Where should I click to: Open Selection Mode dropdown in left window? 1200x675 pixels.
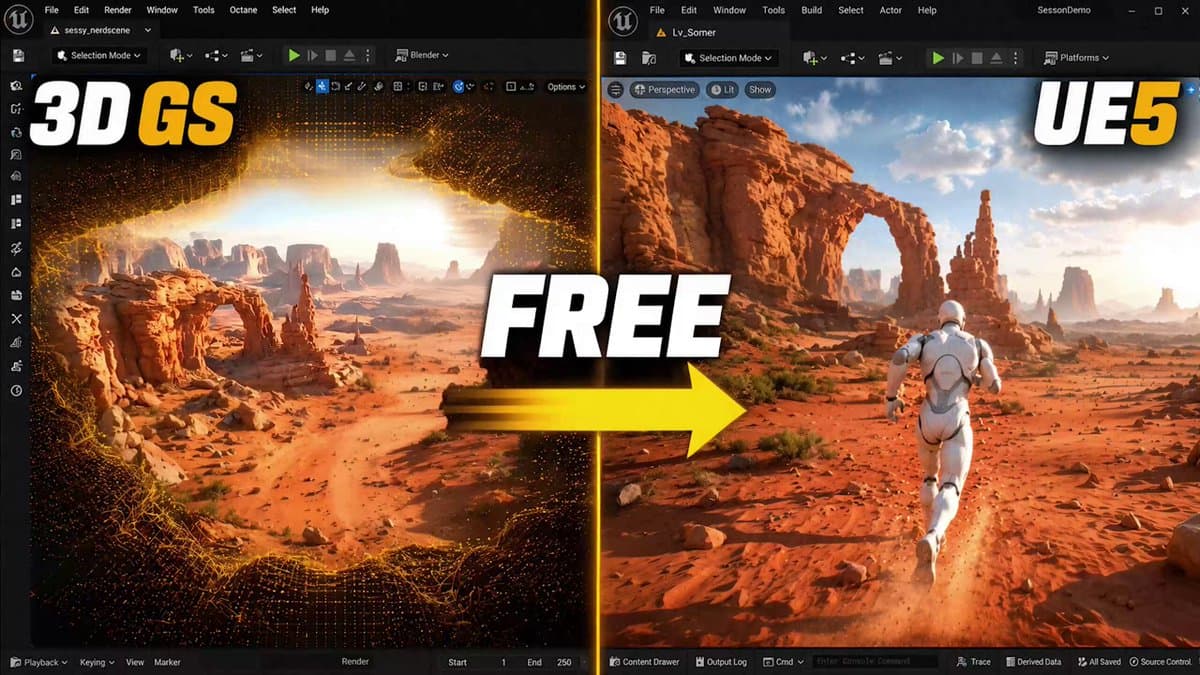[100, 56]
